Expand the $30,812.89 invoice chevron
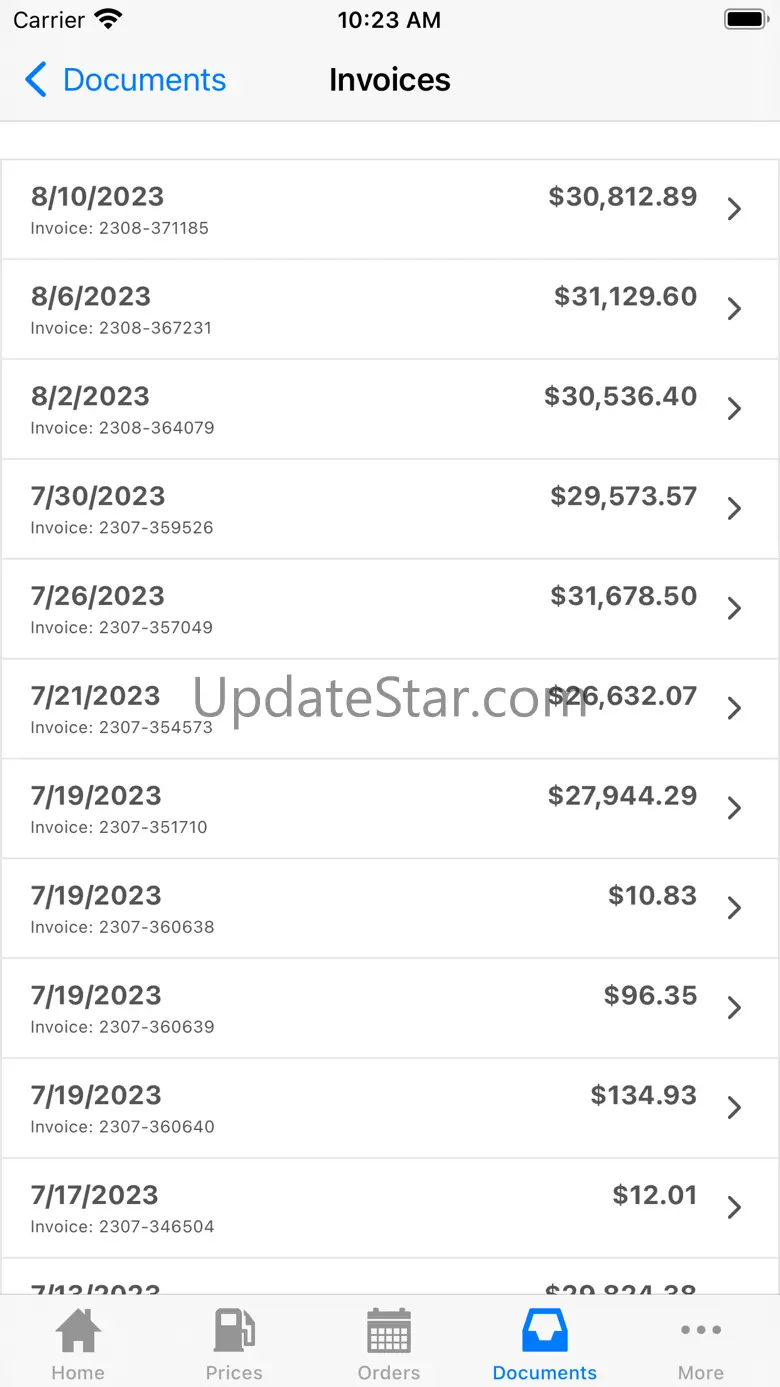The width and height of the screenshot is (780, 1387). pyautogui.click(x=734, y=209)
